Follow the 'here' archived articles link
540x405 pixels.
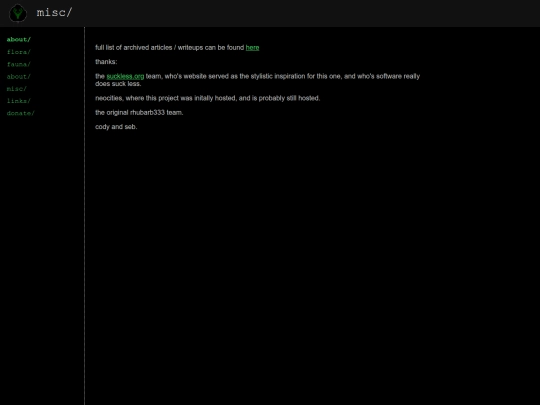(252, 48)
